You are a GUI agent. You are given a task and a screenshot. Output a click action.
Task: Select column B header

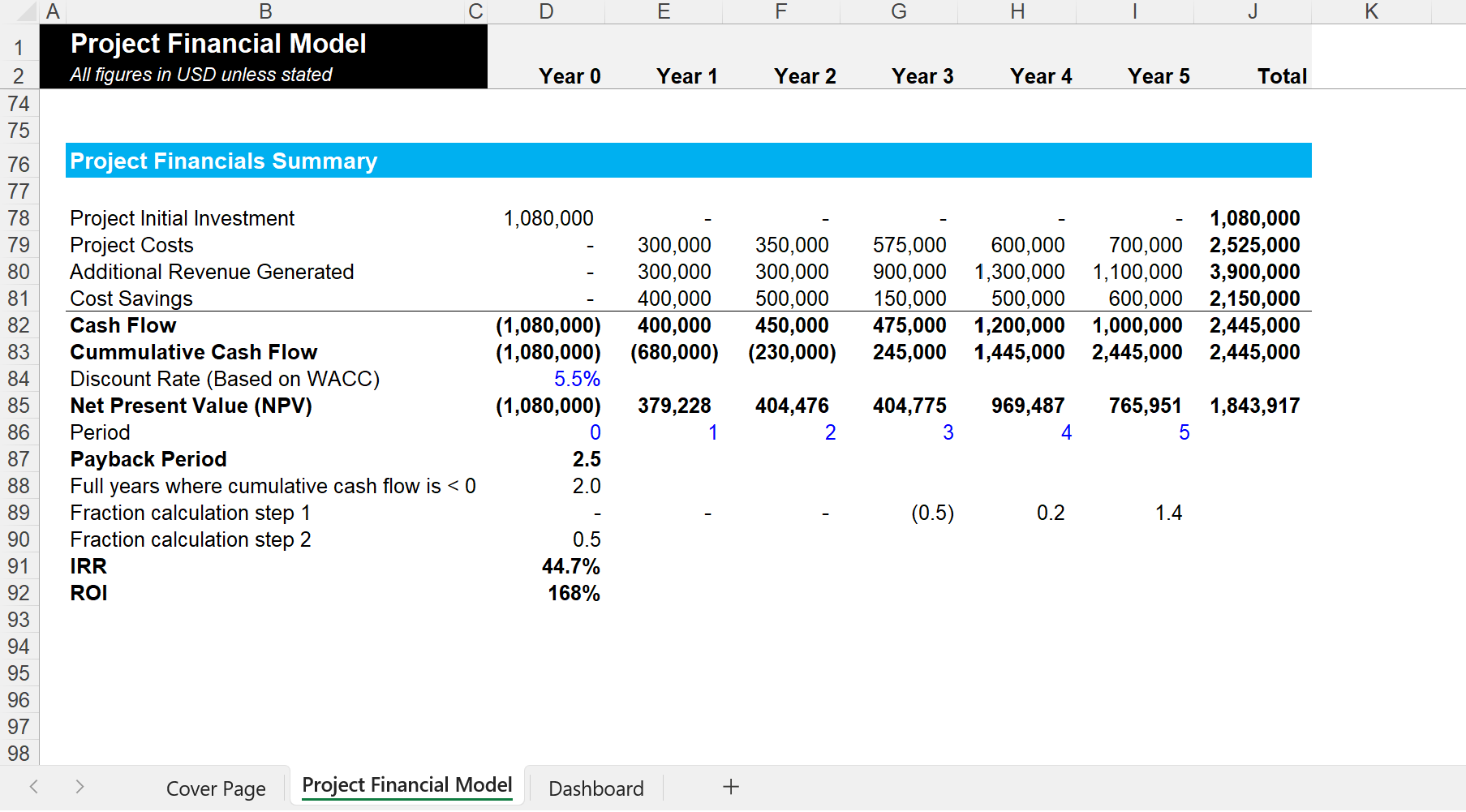265,11
